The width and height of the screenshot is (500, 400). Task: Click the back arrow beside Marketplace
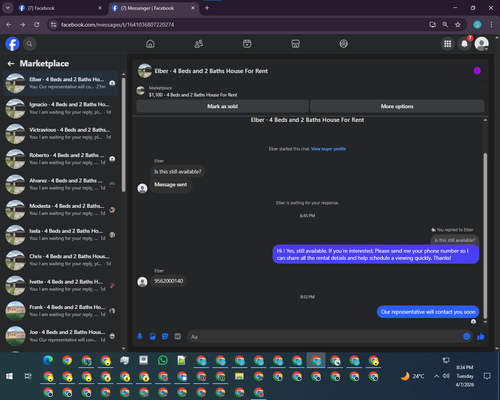pos(11,63)
